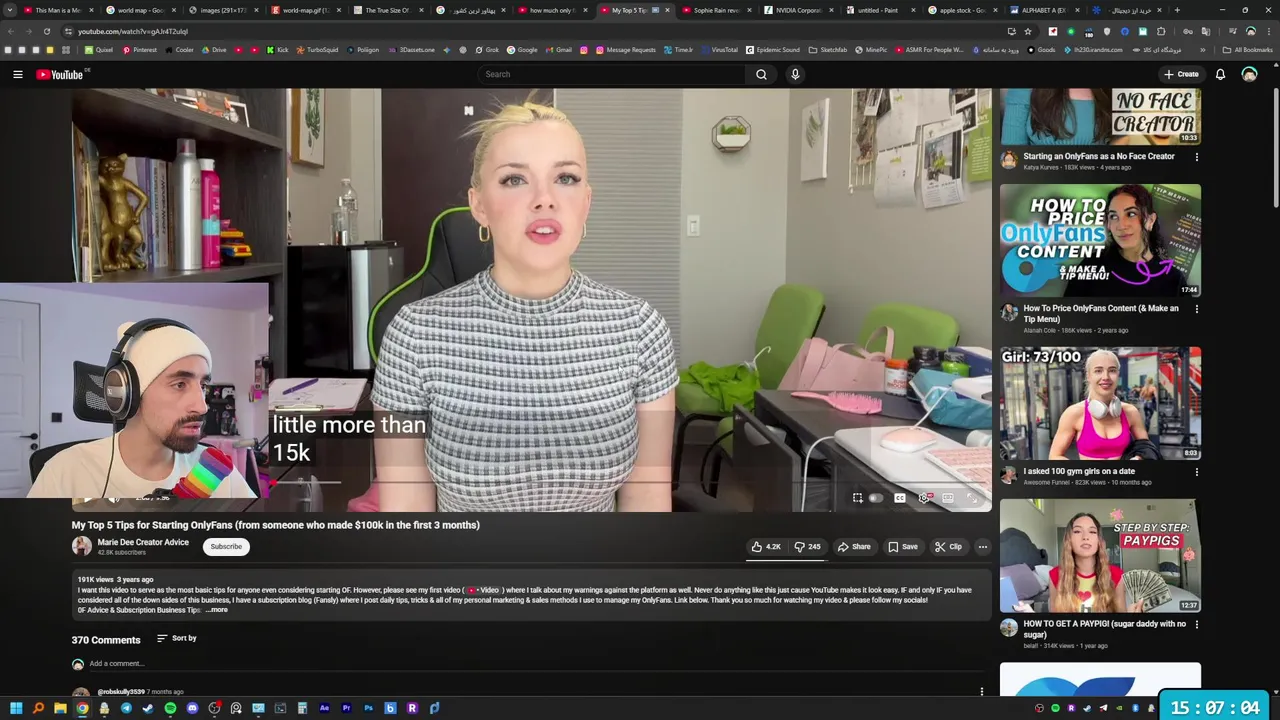Open the Epidemic Sound bookmark

pyautogui.click(x=772, y=50)
